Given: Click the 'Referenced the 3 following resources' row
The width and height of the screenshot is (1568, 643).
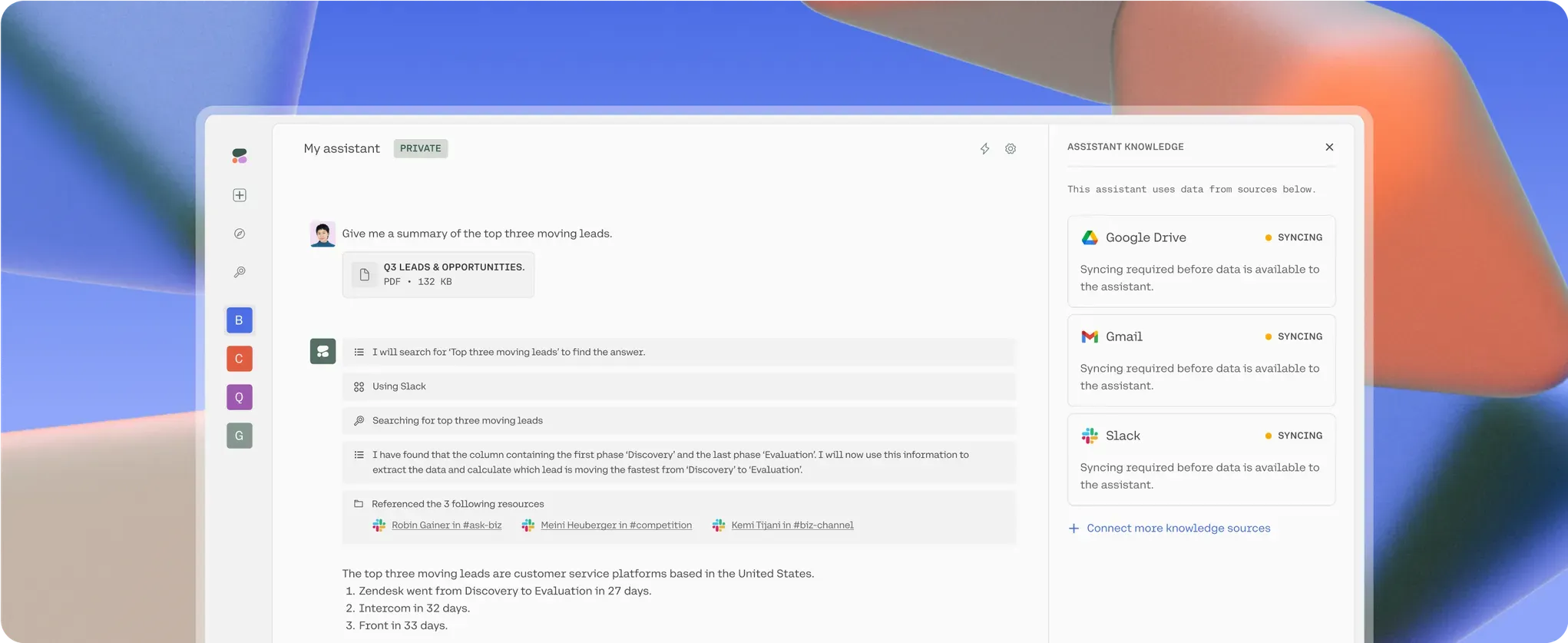Looking at the screenshot, I should 679,517.
